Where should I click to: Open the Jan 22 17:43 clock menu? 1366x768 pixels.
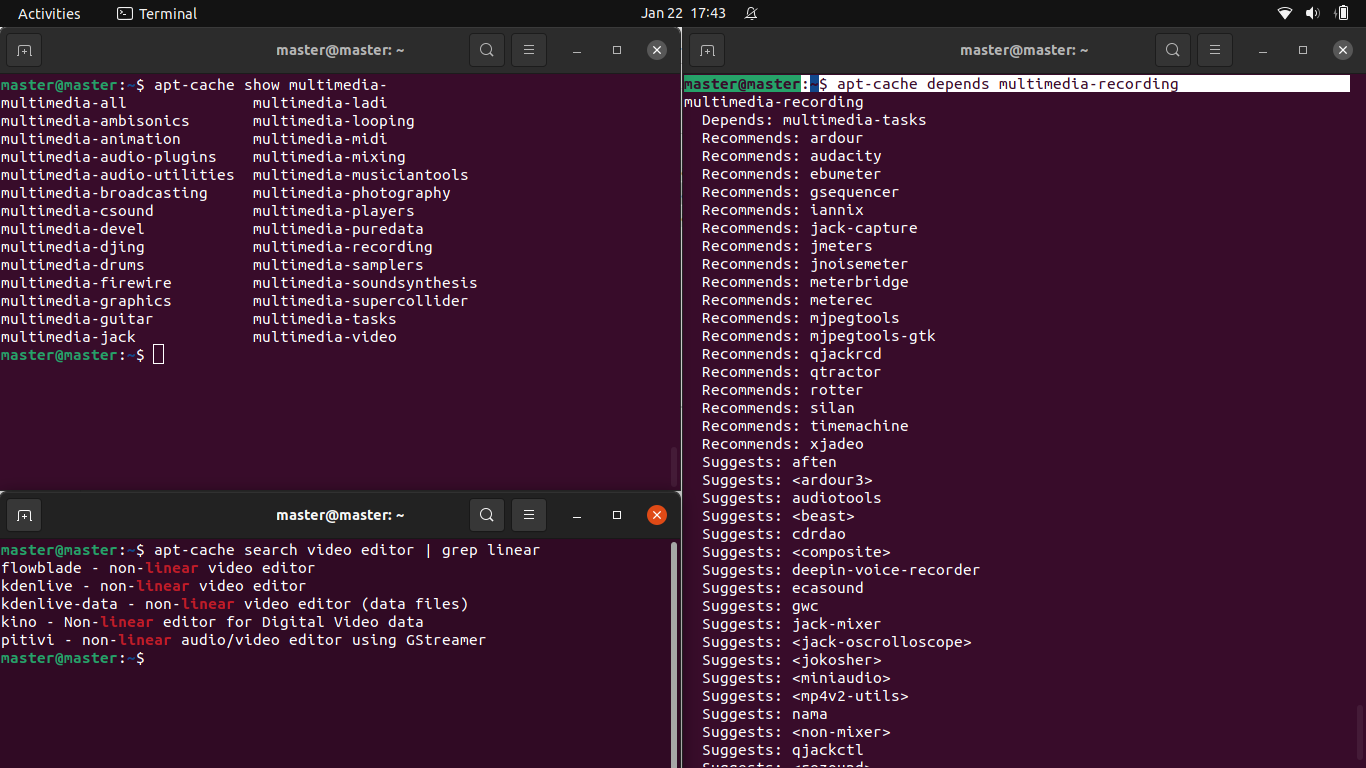683,13
